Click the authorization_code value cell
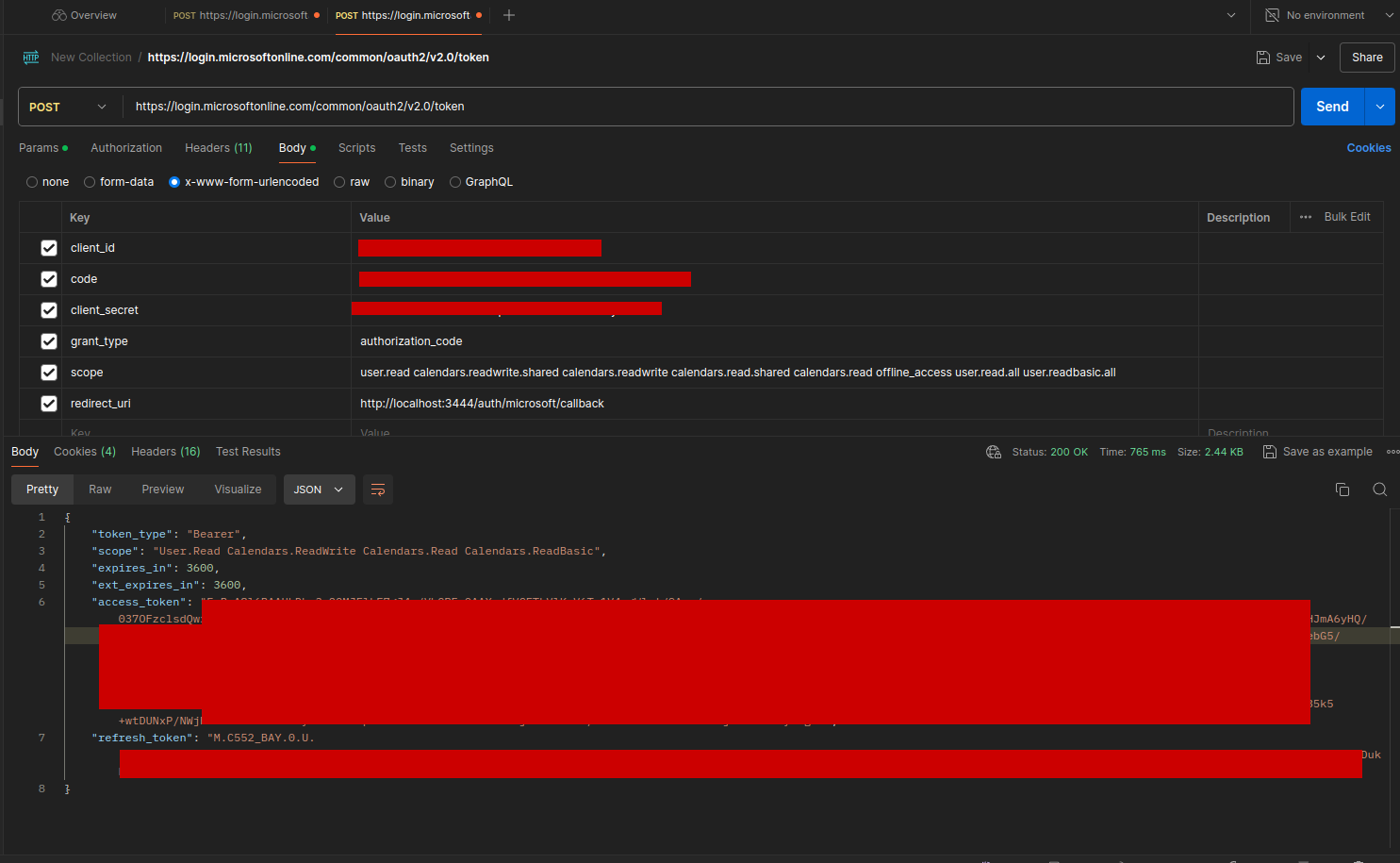Image resolution: width=1400 pixels, height=863 pixels. (774, 341)
